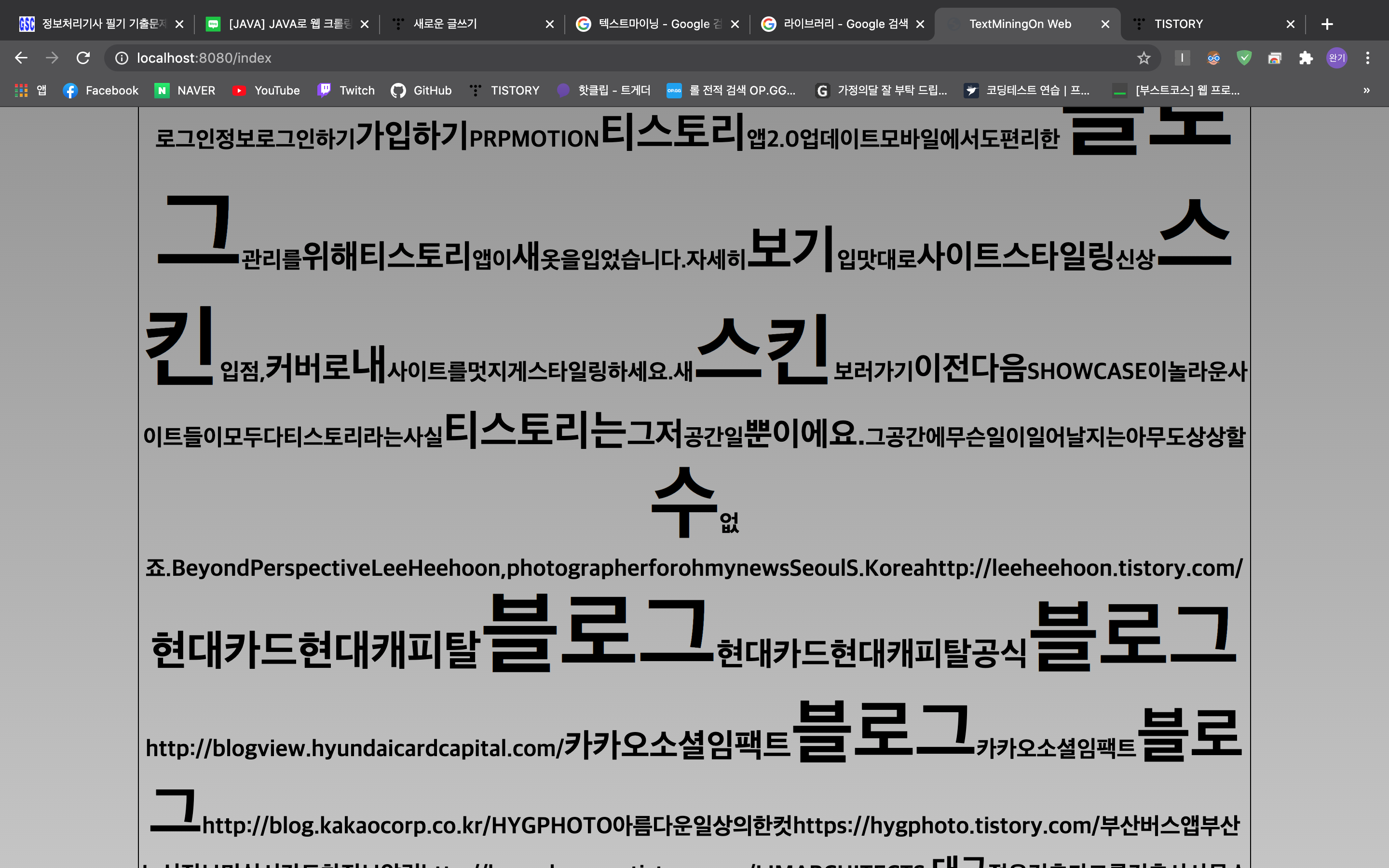The image size is (1389, 868).
Task: Click the green shield extension icon
Action: (1244, 58)
